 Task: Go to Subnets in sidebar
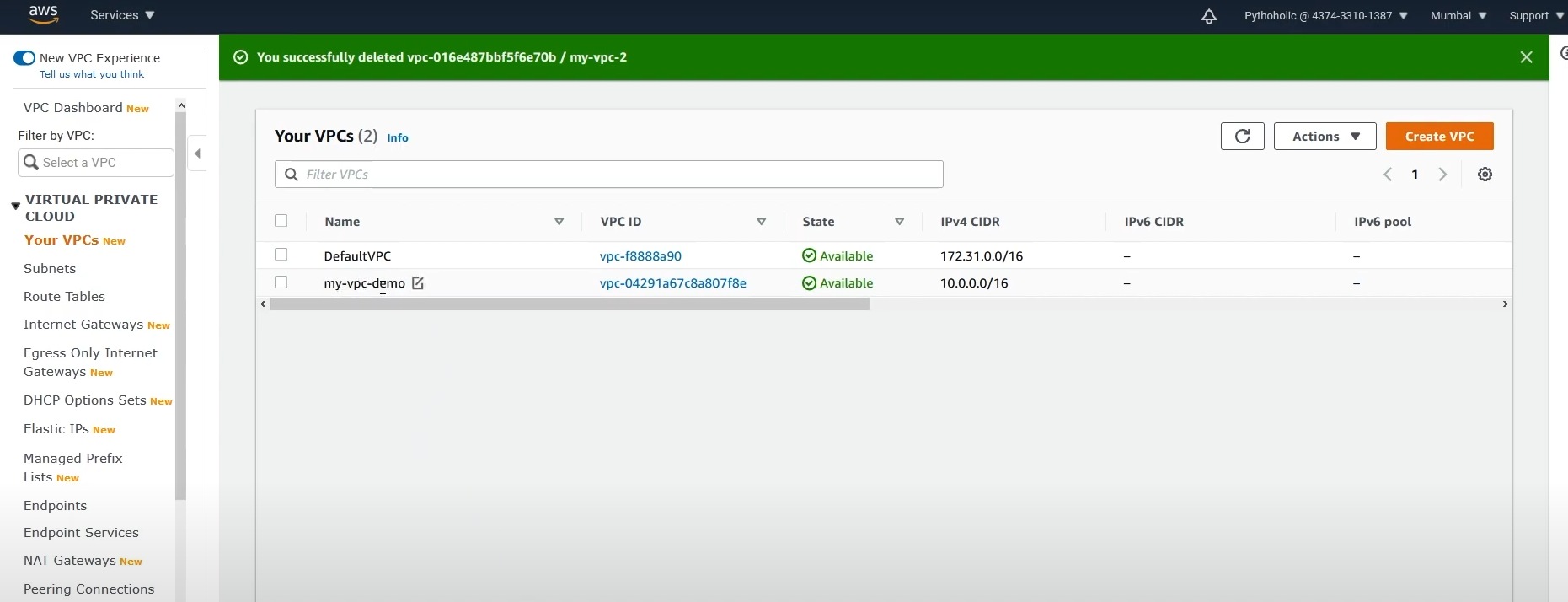click(x=50, y=269)
